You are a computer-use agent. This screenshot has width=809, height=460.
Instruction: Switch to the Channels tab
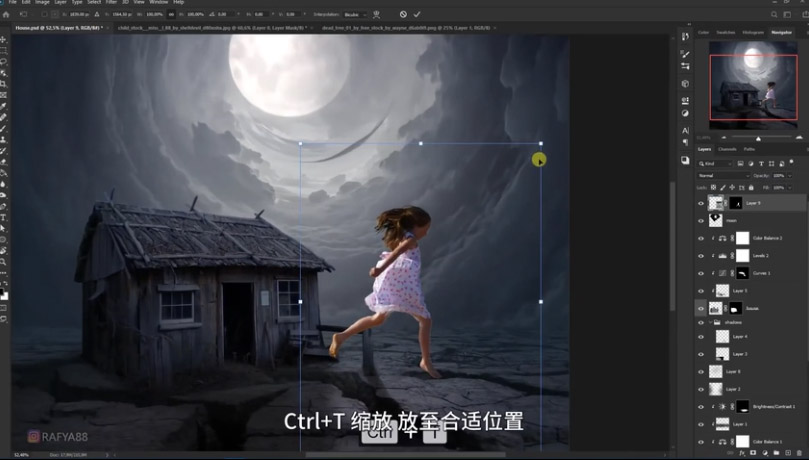tap(727, 149)
